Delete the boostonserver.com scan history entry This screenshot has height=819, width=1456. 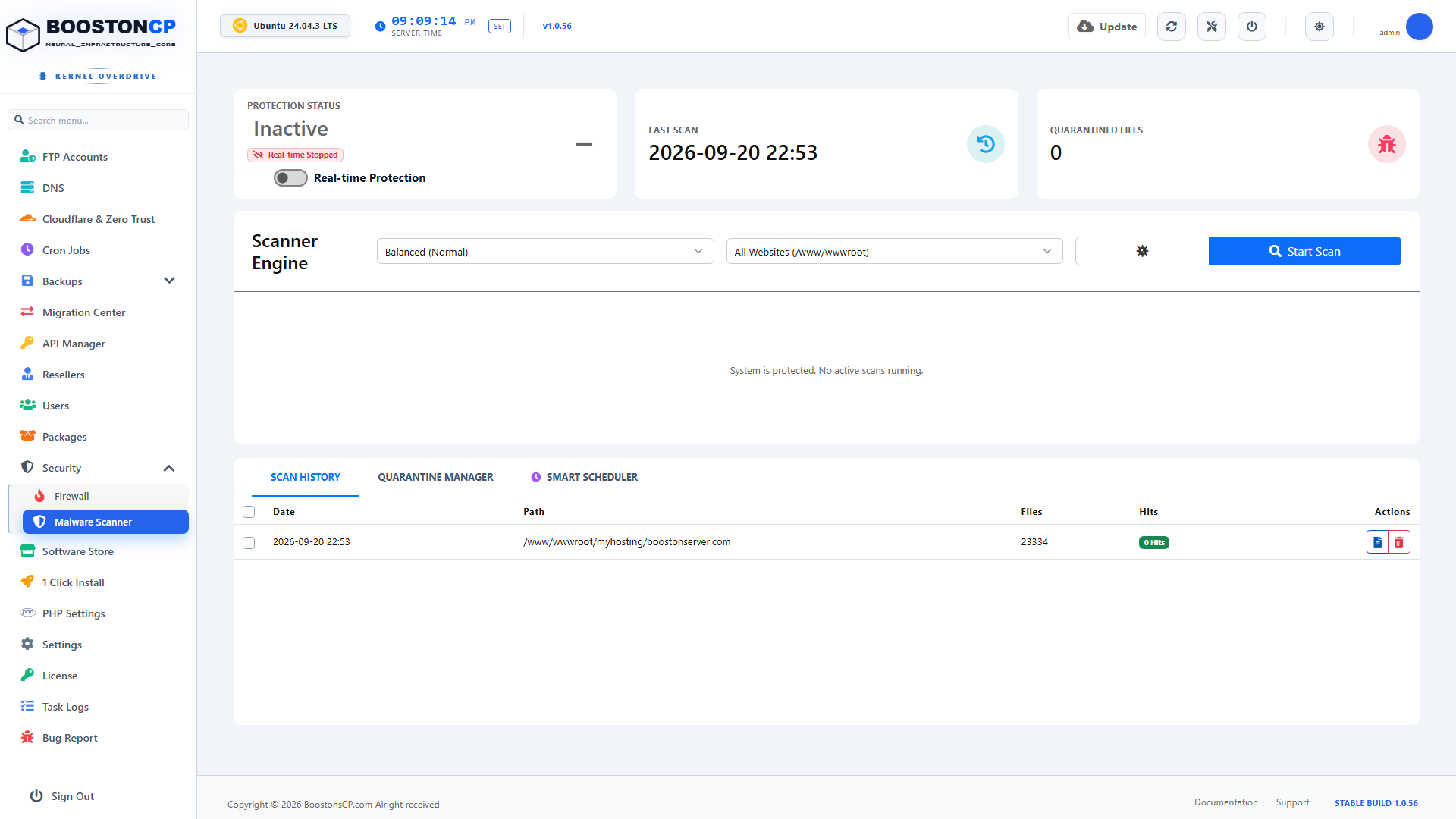(x=1399, y=542)
